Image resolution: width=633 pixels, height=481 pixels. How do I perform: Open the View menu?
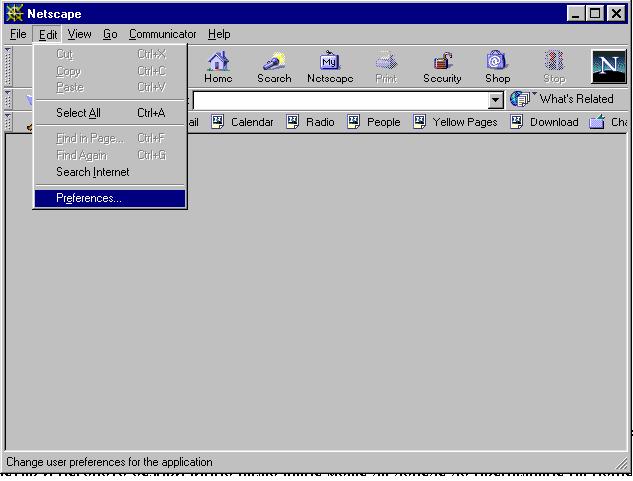point(79,34)
